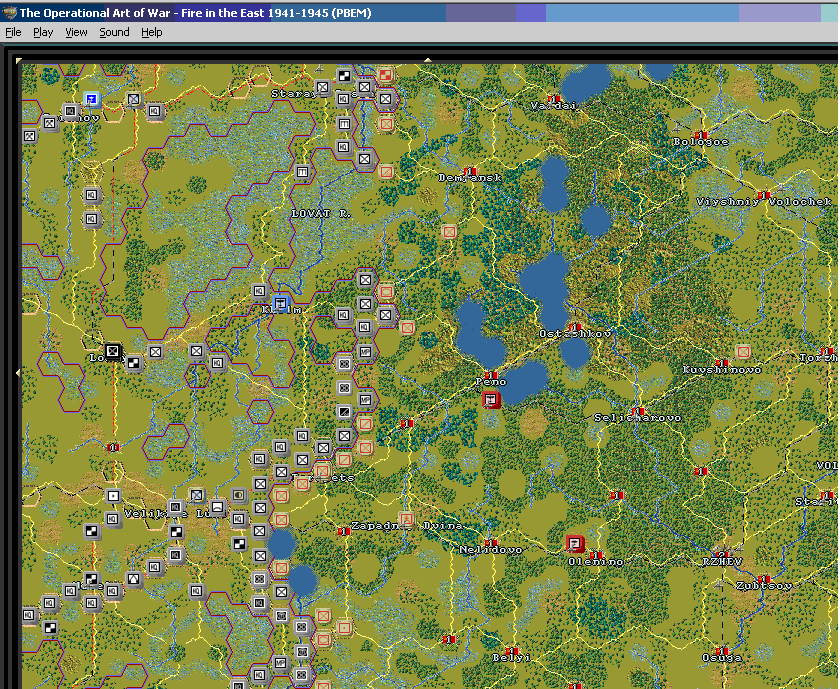The width and height of the screenshot is (840, 689).
Task: Select the red headquarters unit at Olenino
Action: click(x=575, y=544)
